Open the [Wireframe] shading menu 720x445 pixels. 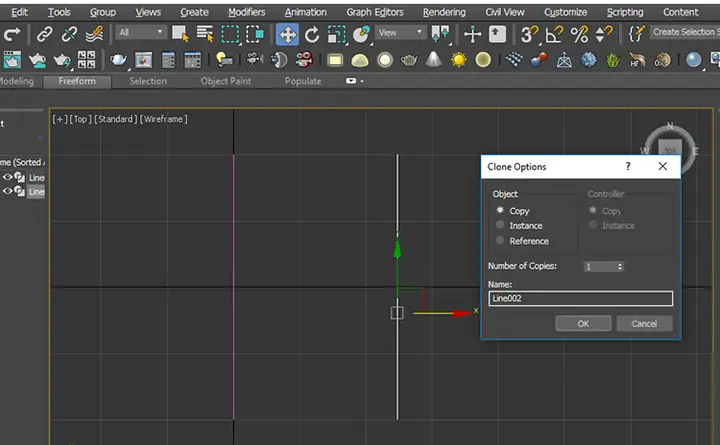coord(163,119)
